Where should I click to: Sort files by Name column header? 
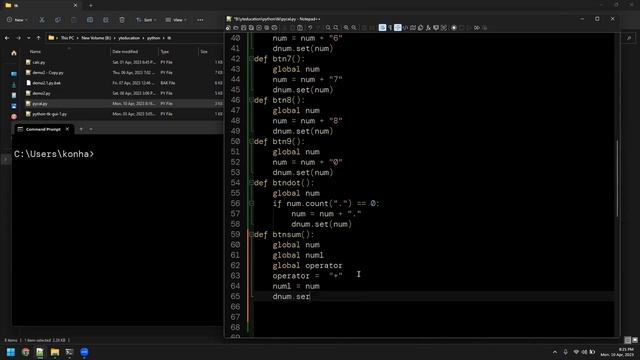35,52
